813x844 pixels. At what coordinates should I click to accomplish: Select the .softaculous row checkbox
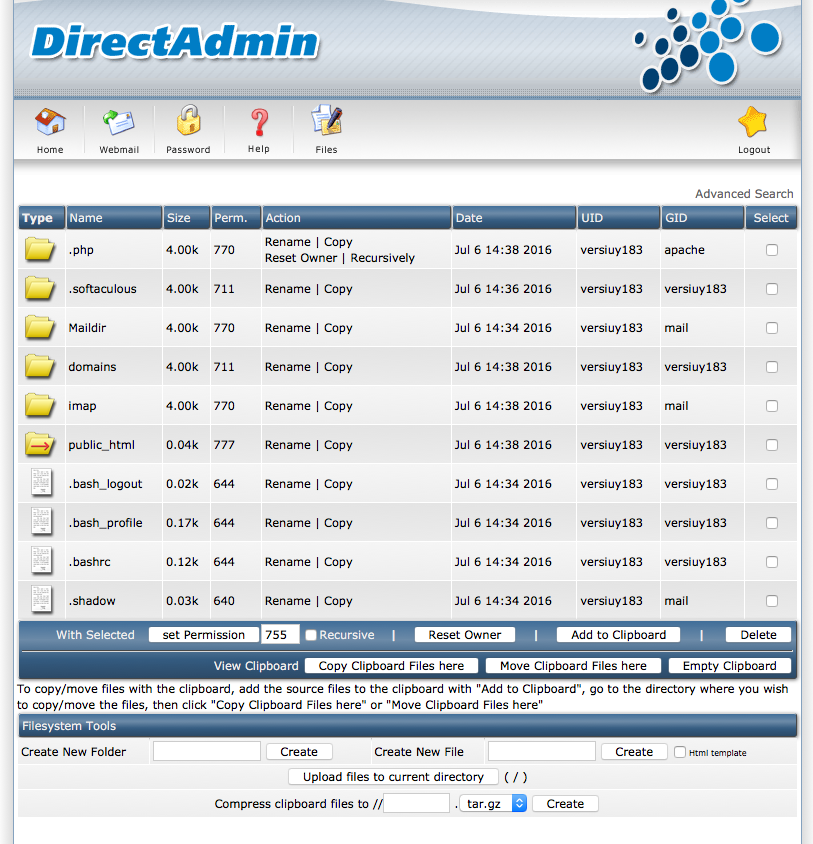point(772,289)
